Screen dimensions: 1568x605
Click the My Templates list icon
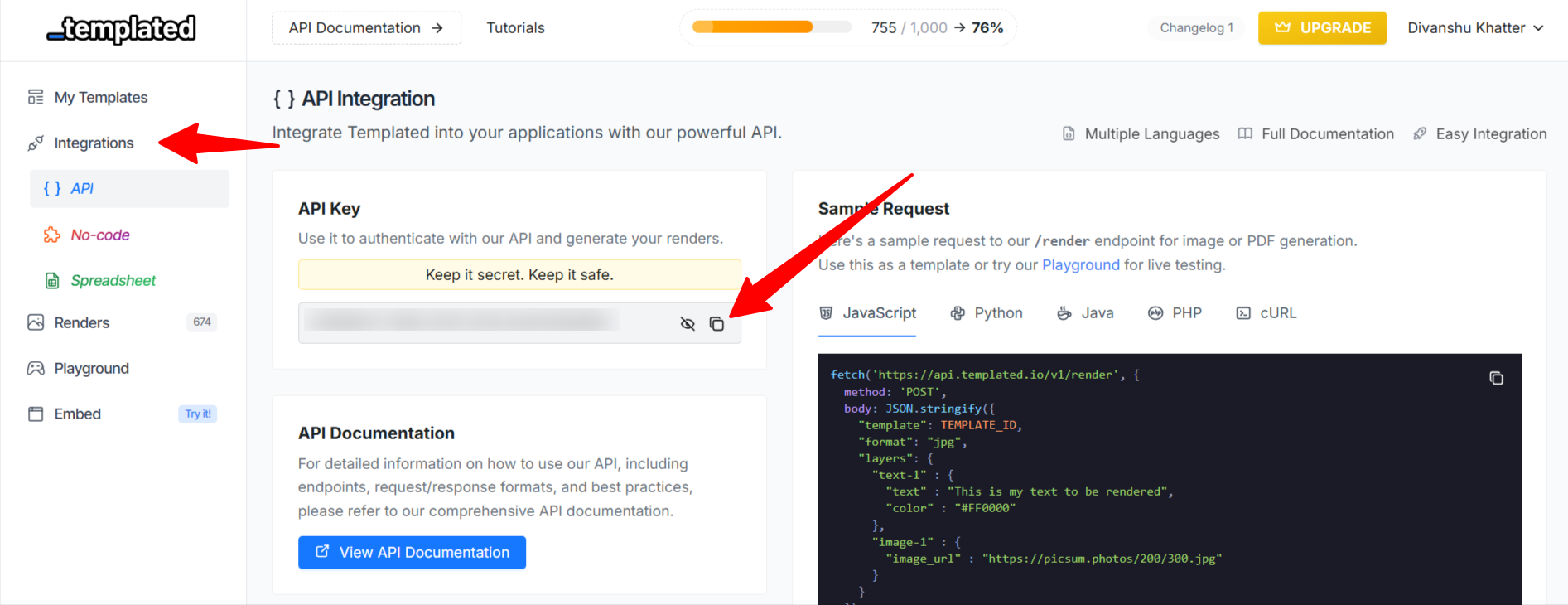36,98
